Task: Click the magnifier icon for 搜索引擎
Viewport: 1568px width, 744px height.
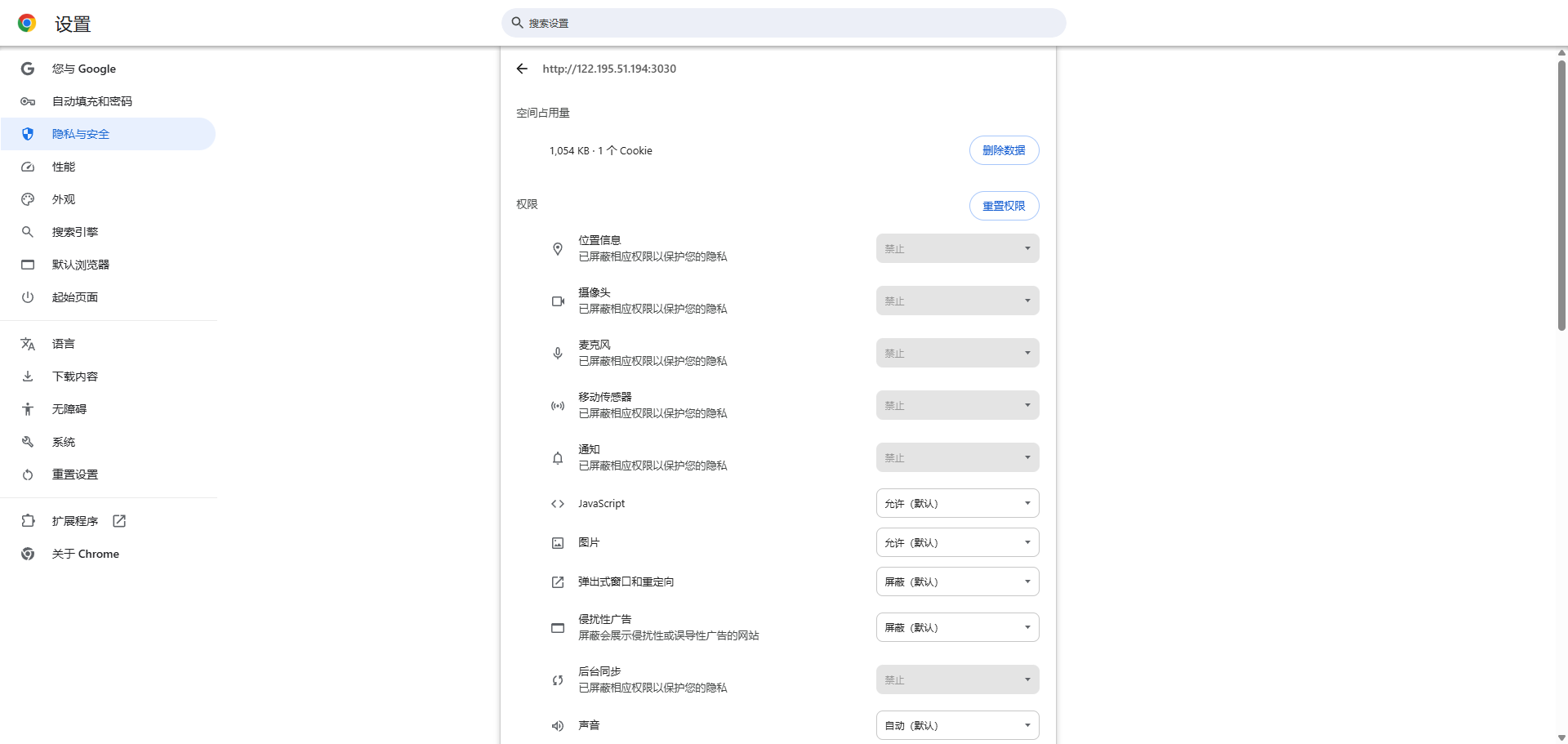Action: (x=28, y=232)
